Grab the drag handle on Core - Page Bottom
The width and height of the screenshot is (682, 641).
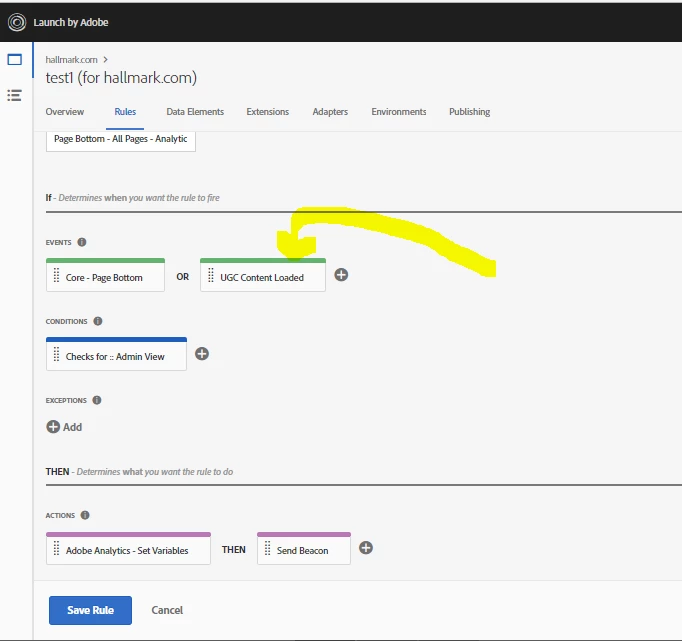point(57,275)
